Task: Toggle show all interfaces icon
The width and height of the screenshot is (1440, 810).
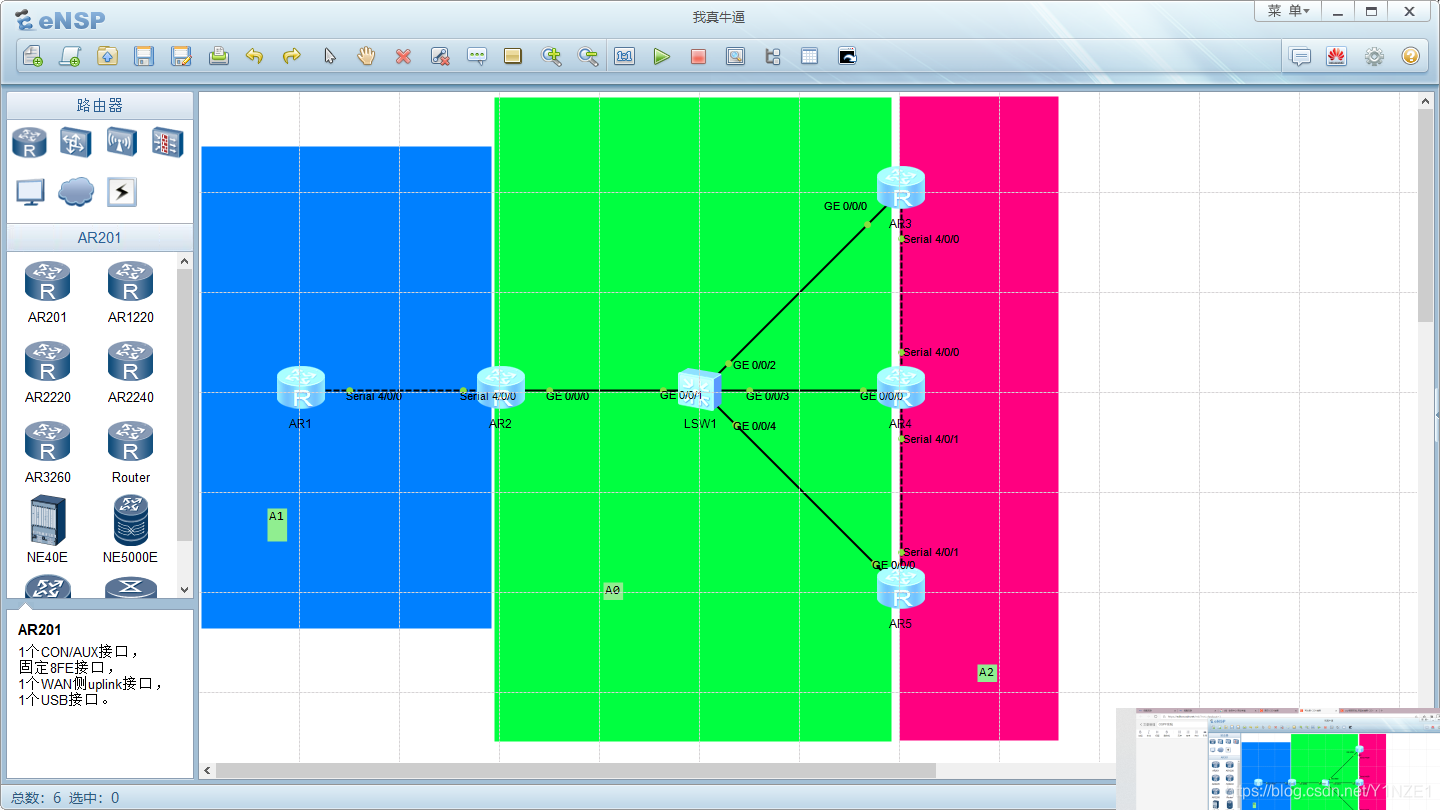Action: [x=772, y=56]
